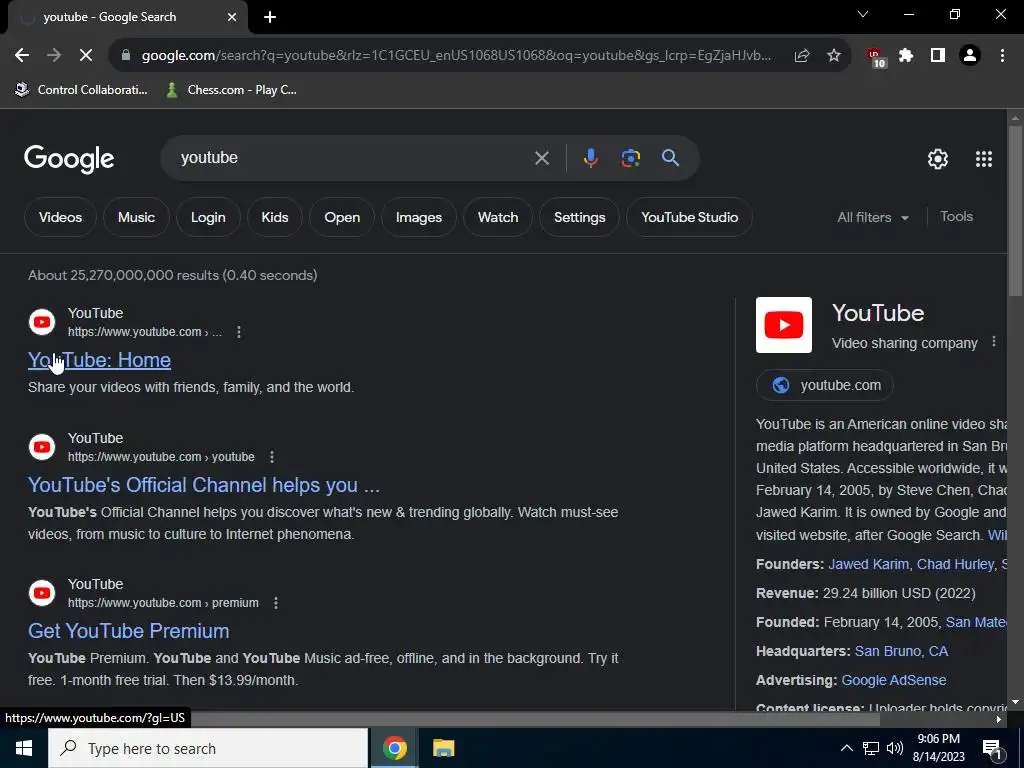Open the Chess.com bookmark

click(x=231, y=89)
